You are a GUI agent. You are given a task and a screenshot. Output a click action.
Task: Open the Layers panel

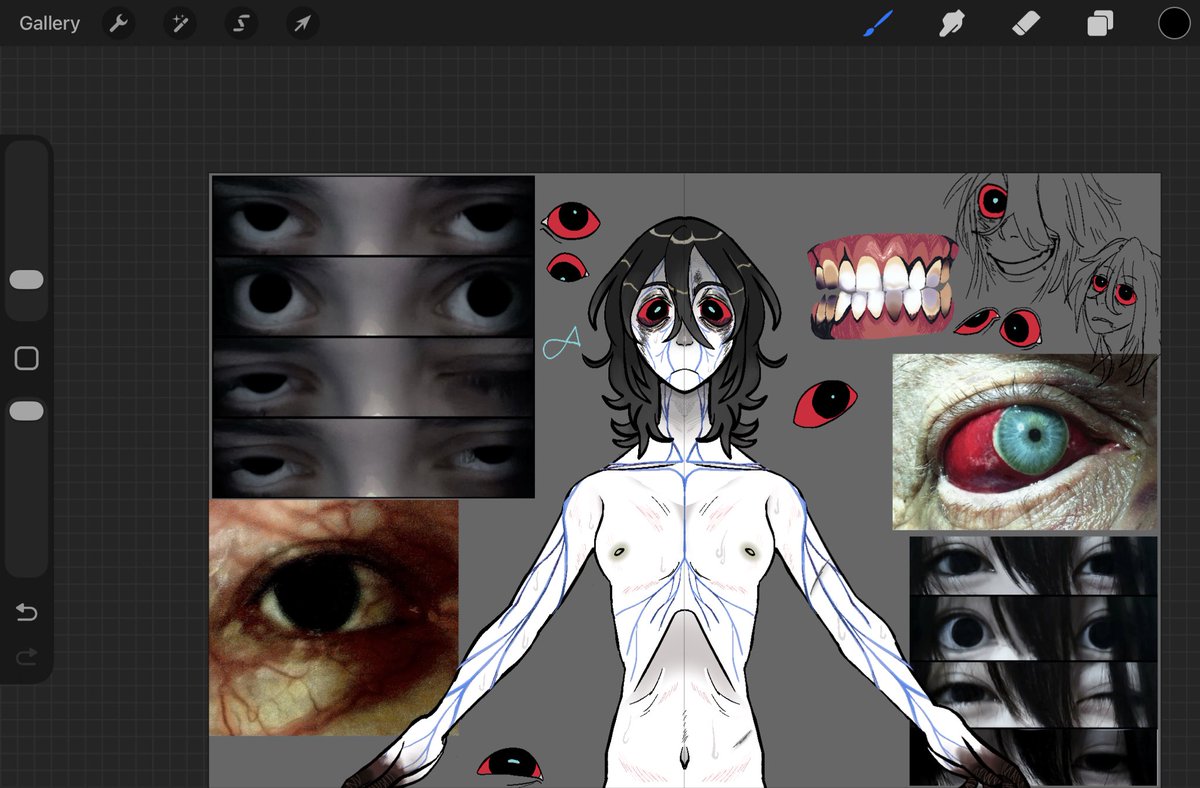1100,24
